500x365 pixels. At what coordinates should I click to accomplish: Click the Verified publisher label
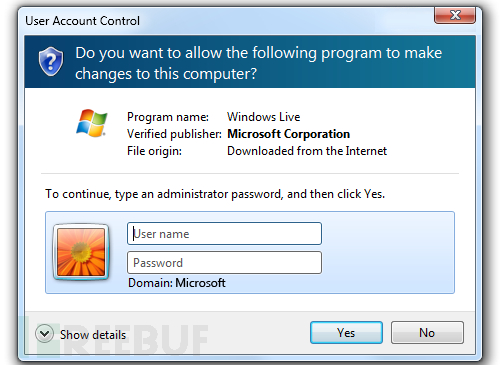pos(174,134)
